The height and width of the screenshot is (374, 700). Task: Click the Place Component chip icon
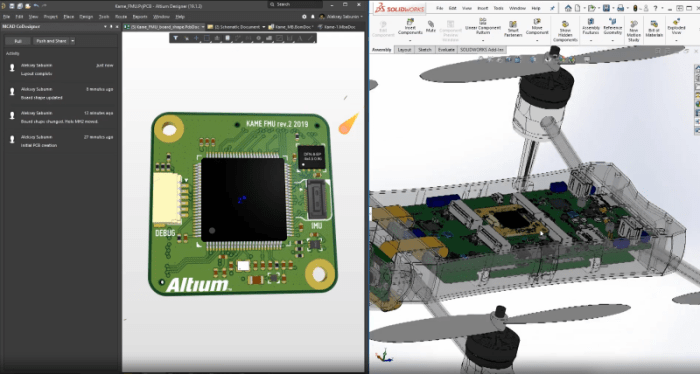[x=228, y=38]
